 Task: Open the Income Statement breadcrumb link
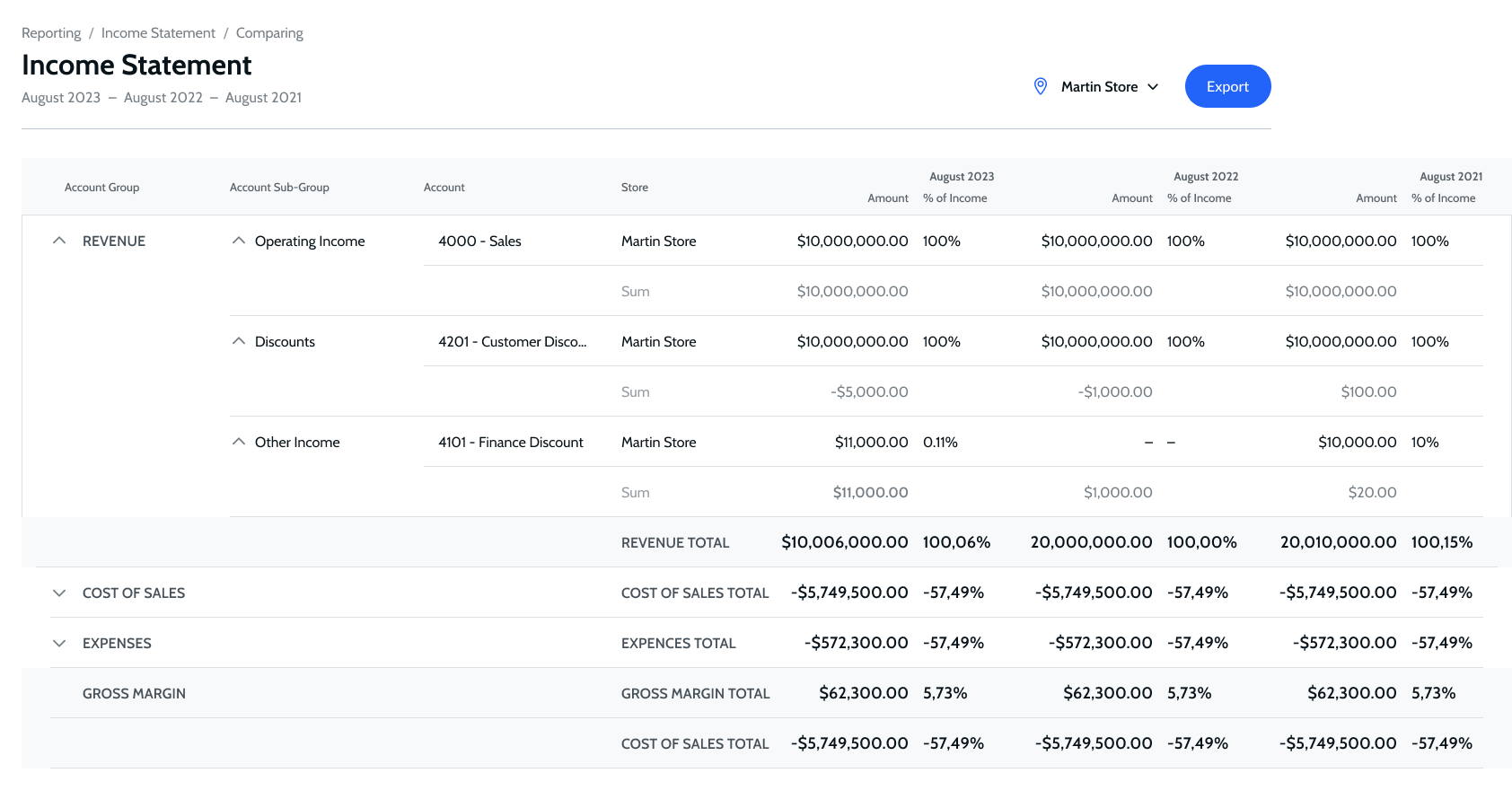click(x=158, y=33)
